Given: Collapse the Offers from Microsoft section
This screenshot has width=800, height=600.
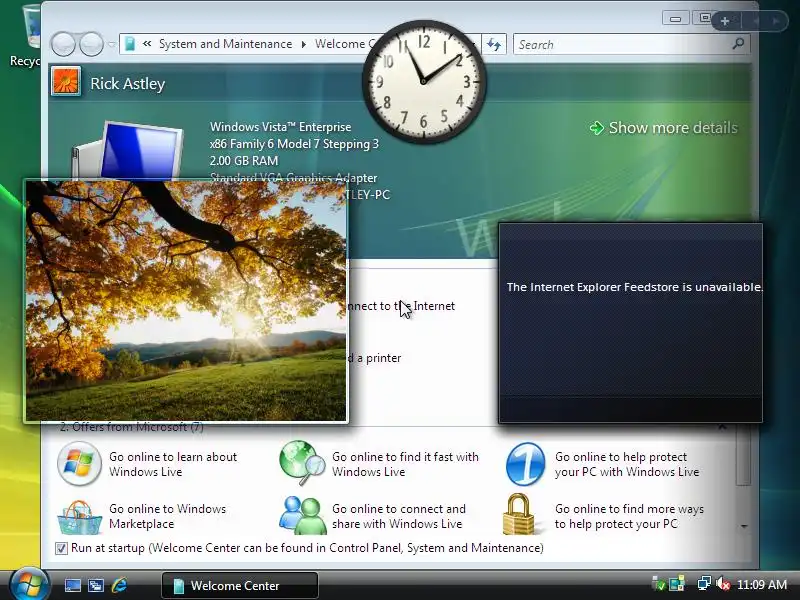Looking at the screenshot, I should pos(722,427).
